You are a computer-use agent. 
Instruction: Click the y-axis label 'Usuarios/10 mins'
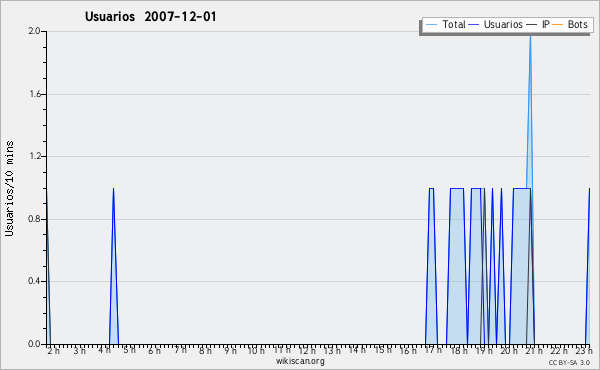tap(9, 189)
